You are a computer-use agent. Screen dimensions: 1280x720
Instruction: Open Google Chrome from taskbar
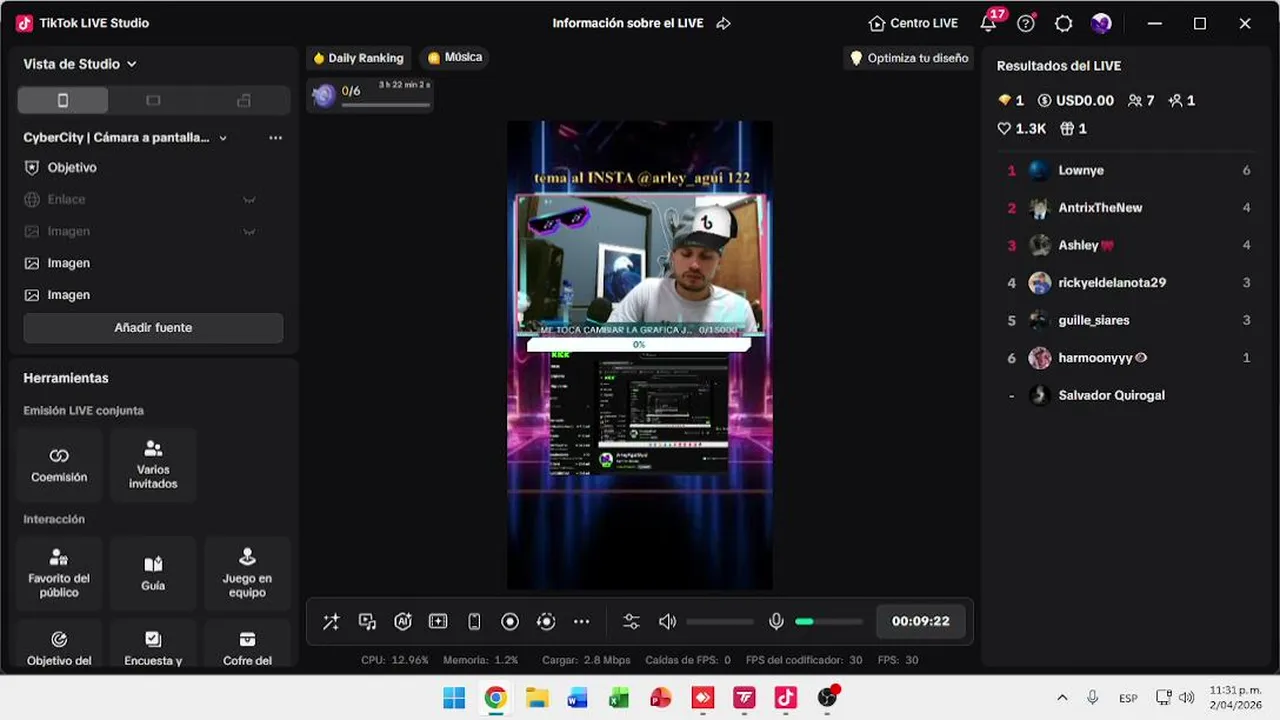click(x=495, y=698)
